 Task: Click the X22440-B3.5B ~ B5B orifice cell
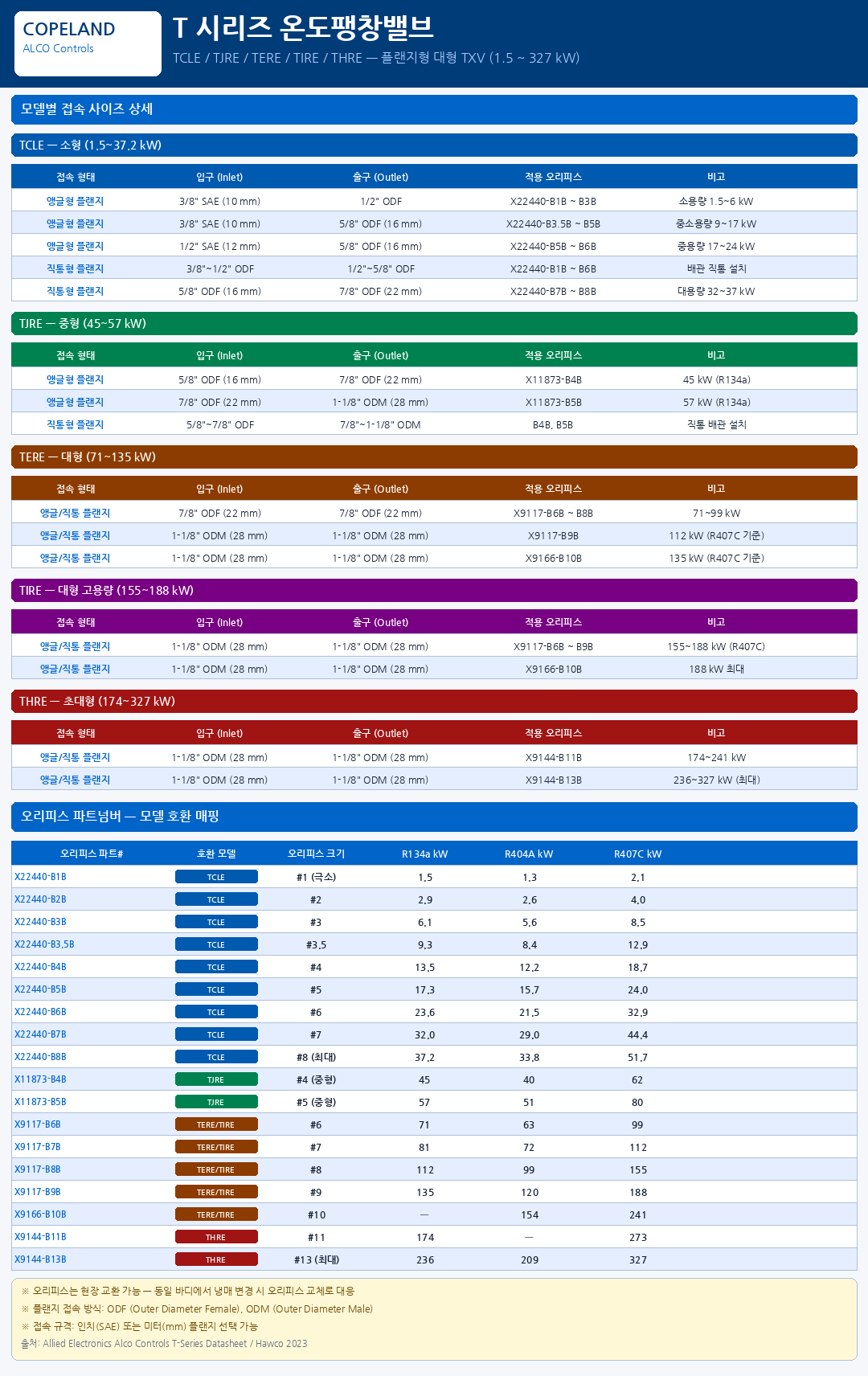click(x=553, y=224)
